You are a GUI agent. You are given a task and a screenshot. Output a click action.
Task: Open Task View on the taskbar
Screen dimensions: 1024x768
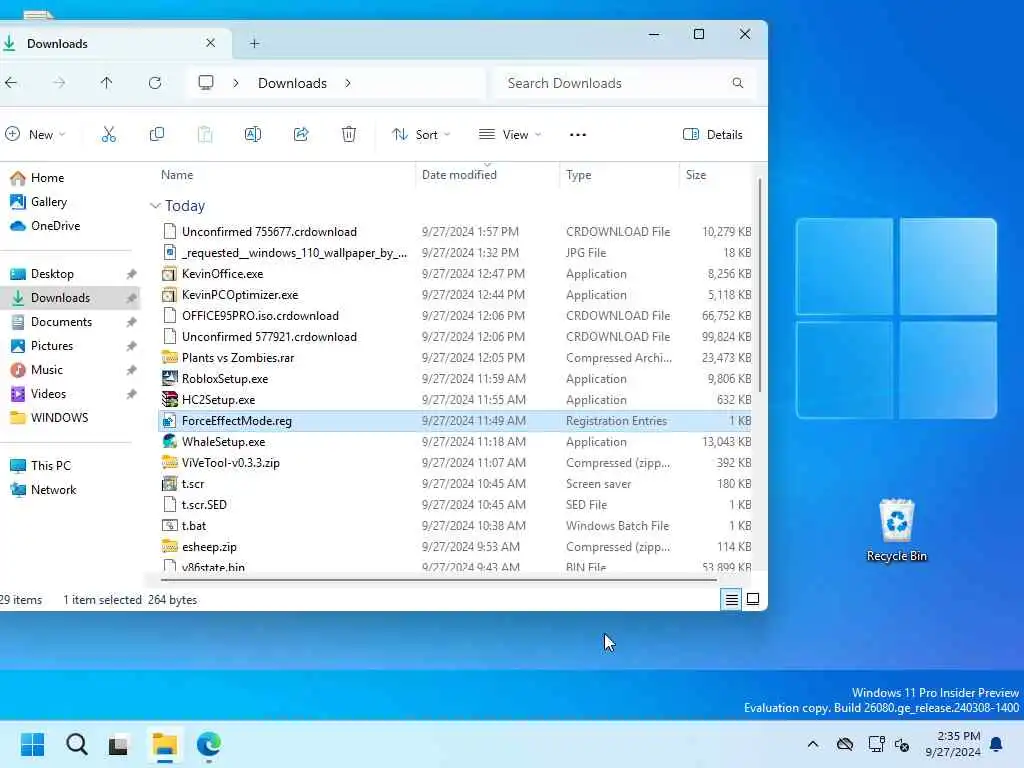tap(119, 744)
